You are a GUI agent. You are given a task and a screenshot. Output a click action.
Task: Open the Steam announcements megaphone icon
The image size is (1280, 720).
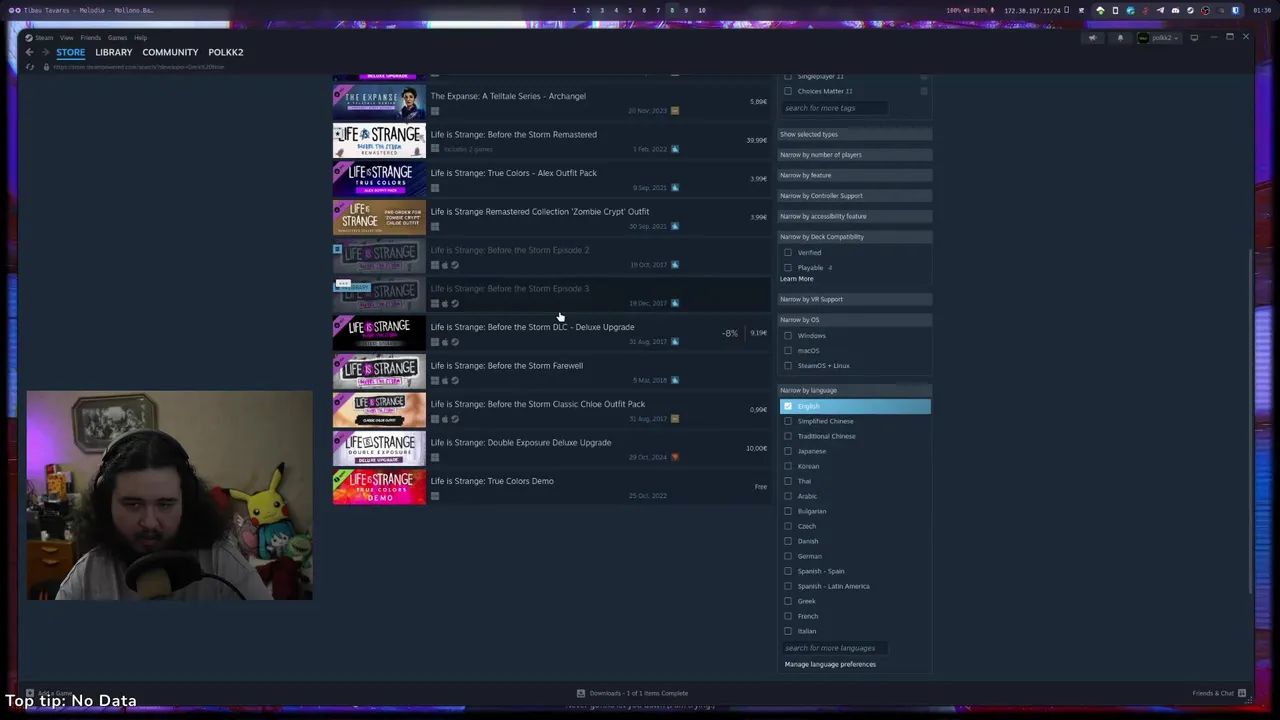(x=1093, y=38)
